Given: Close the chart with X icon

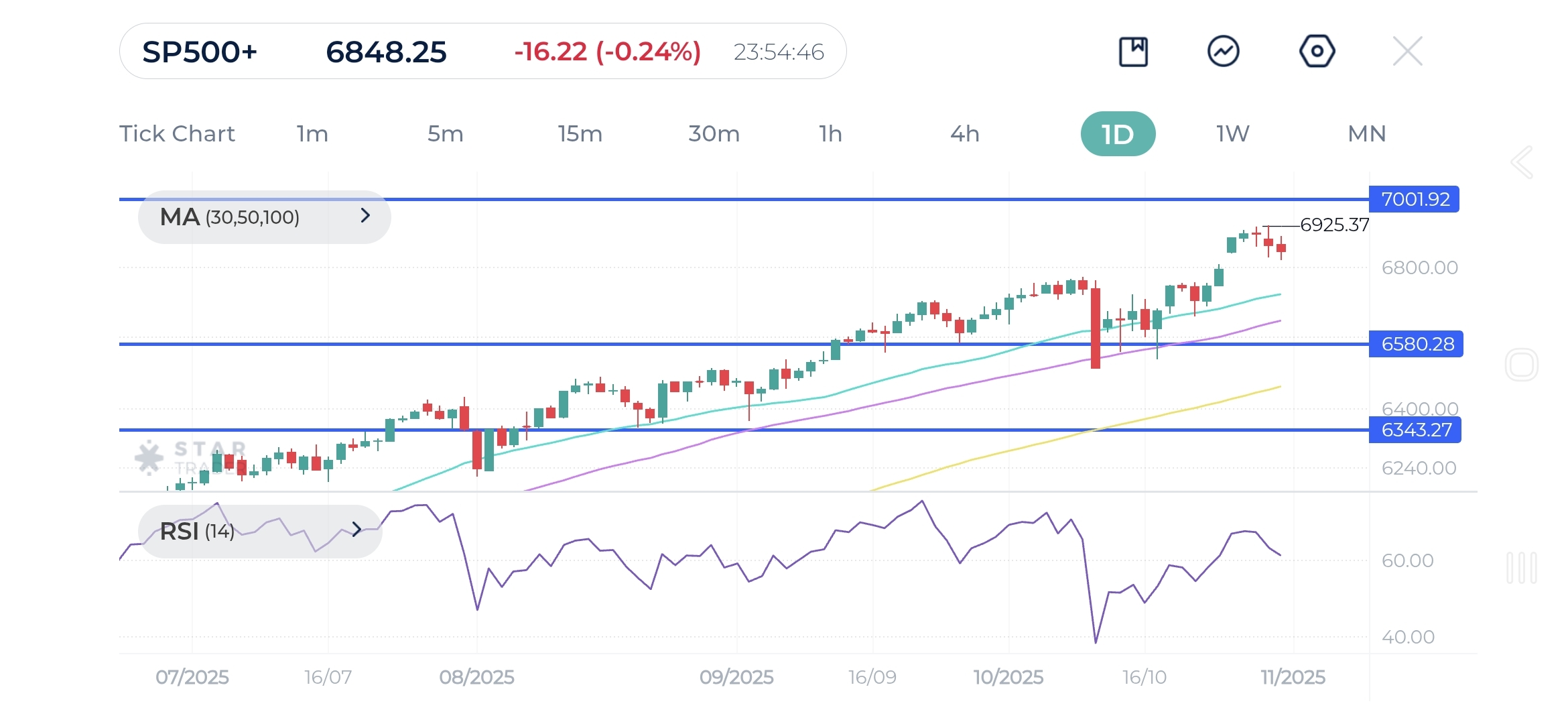Looking at the screenshot, I should 1407,52.
